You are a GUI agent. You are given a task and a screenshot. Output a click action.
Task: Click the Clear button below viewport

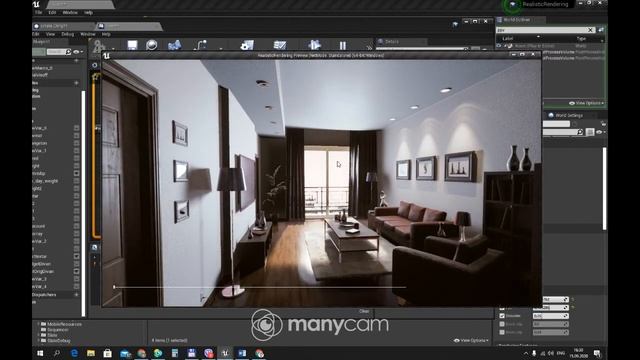pos(364,311)
